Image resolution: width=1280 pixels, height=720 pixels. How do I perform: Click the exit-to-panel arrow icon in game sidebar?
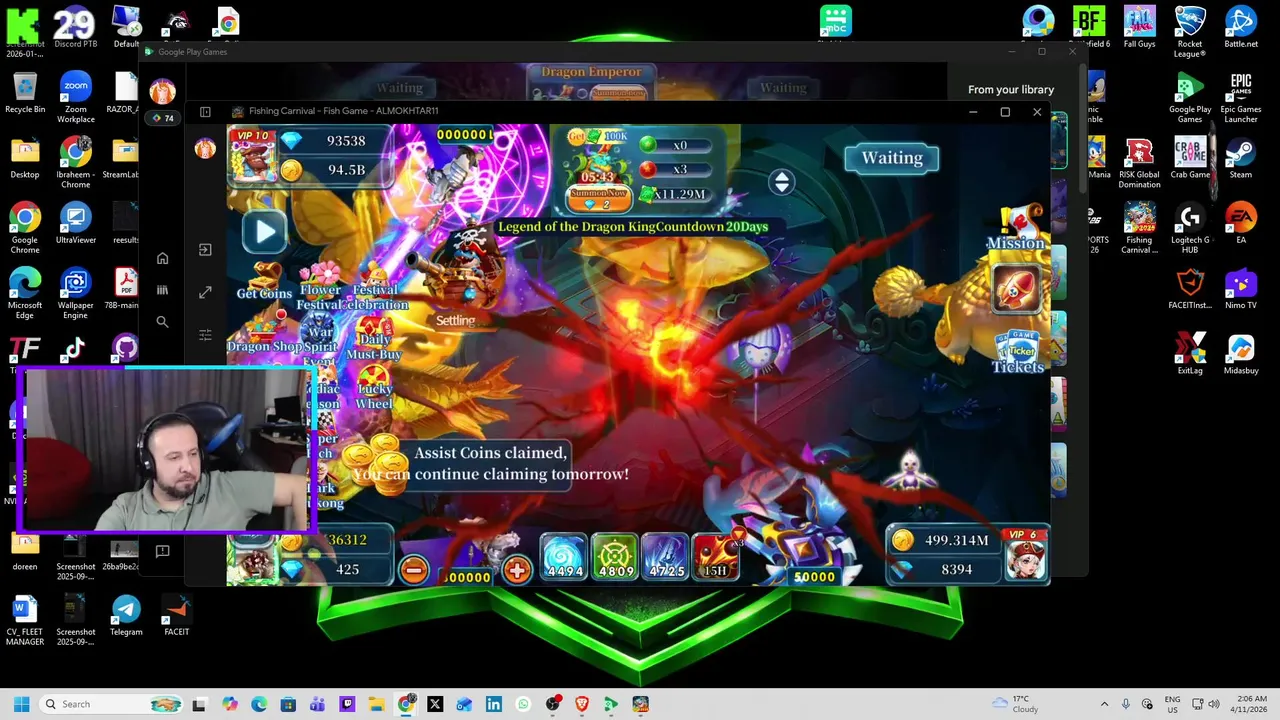[205, 250]
